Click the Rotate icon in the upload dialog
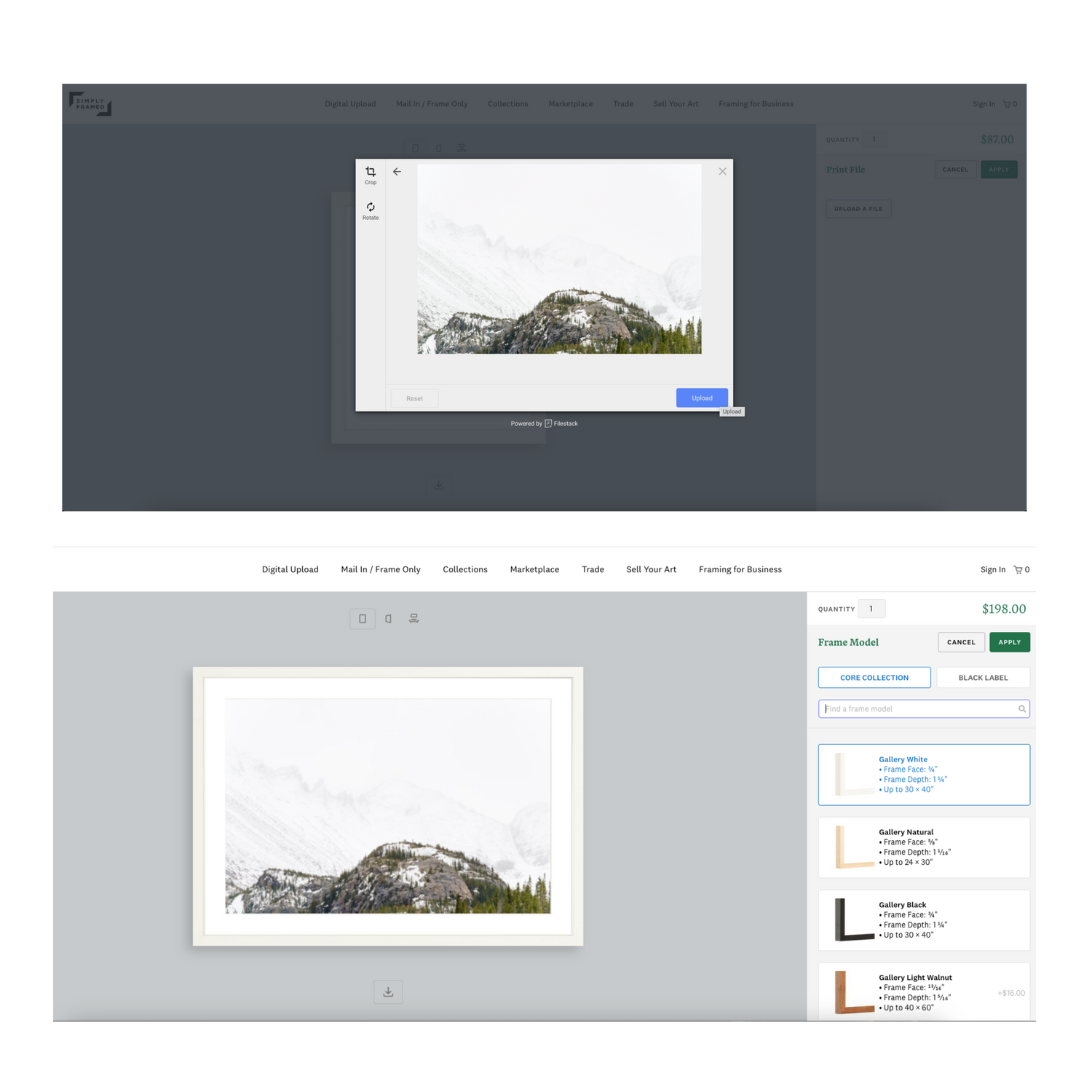Screen dimensions: 1092x1092 pyautogui.click(x=371, y=210)
